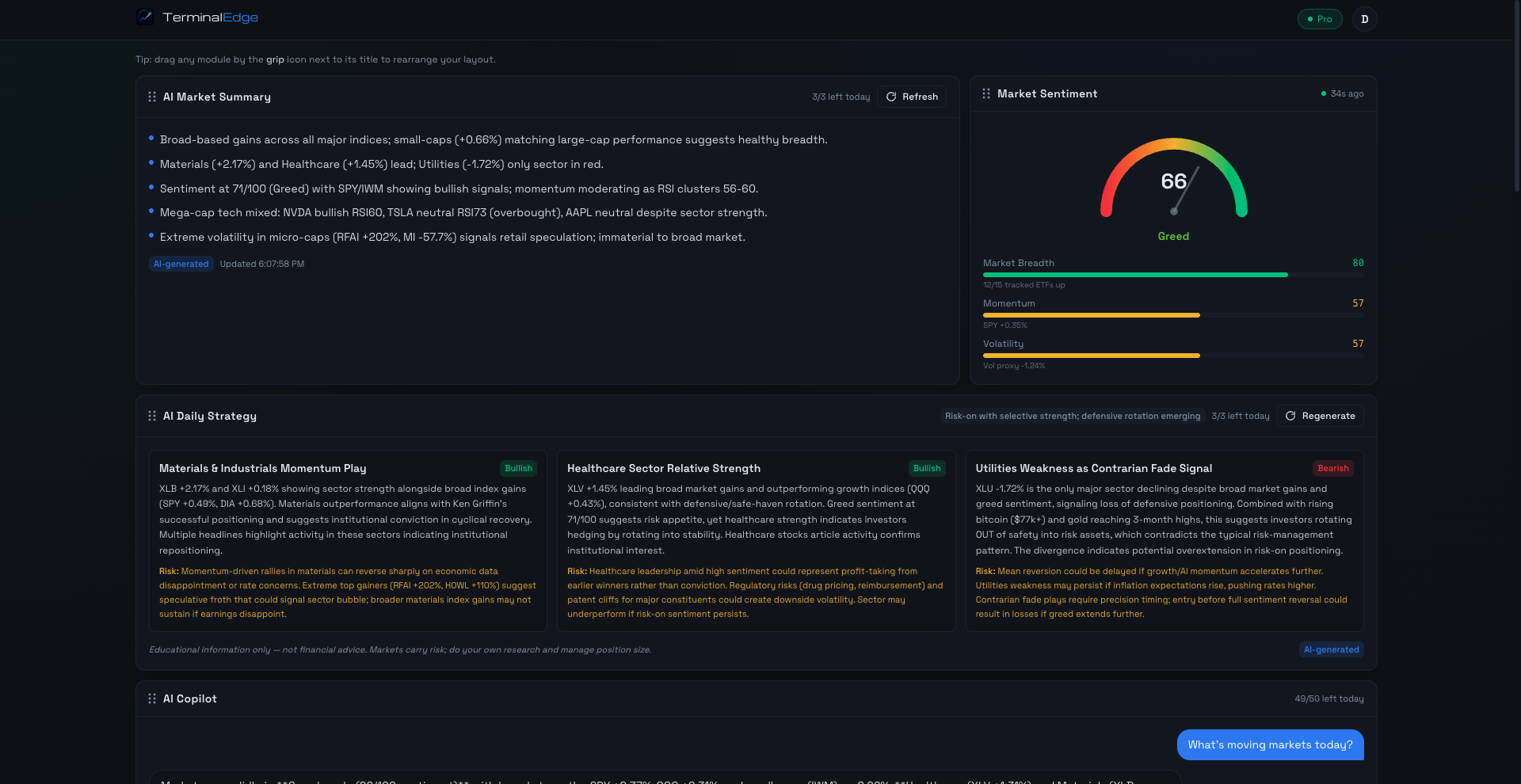Click the summary bullet about extreme micro-cap volatility

click(x=452, y=237)
